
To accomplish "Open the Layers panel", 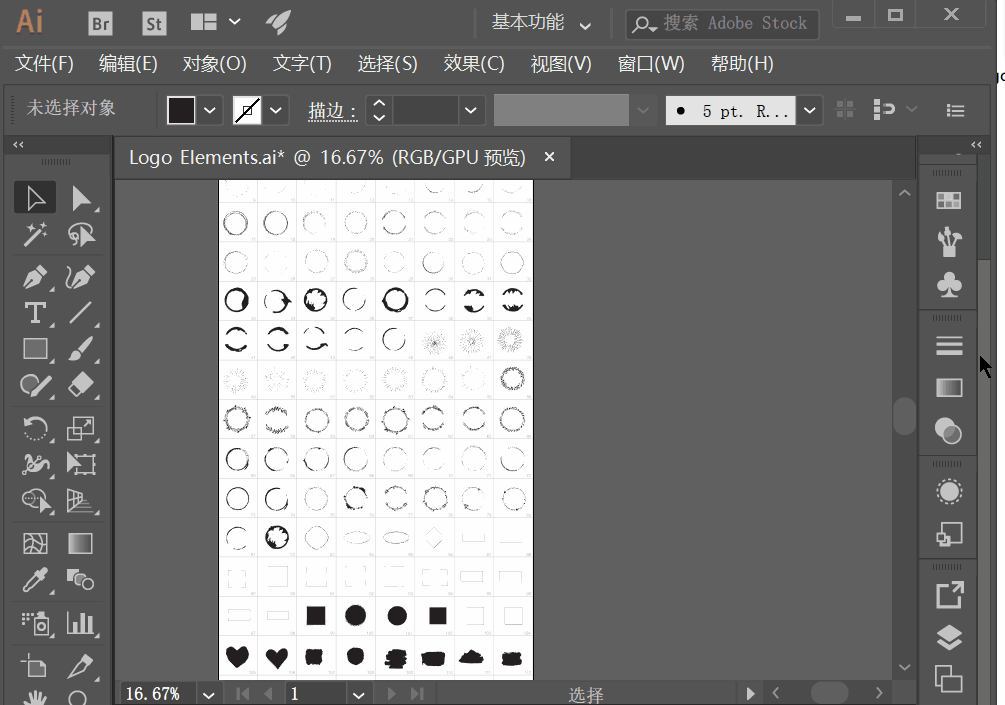I will [949, 637].
